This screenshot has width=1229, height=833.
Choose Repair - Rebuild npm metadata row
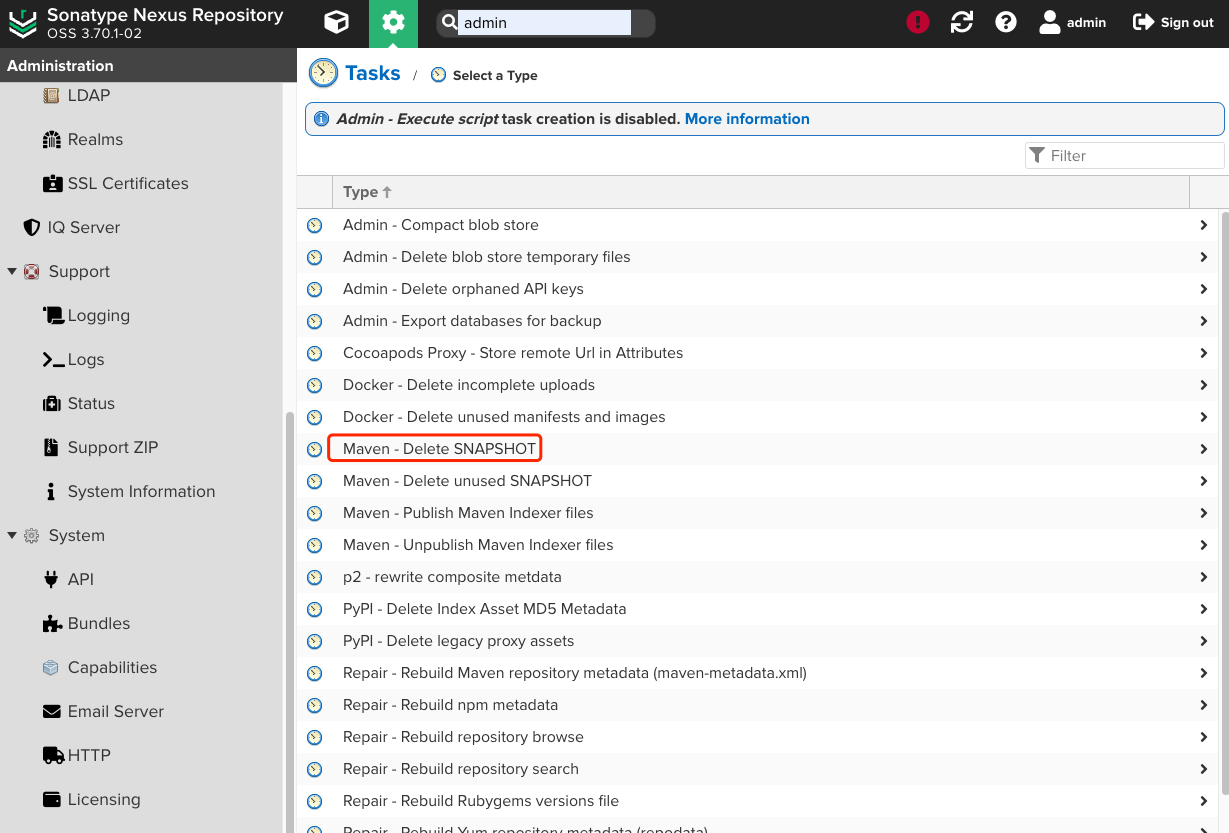(450, 705)
